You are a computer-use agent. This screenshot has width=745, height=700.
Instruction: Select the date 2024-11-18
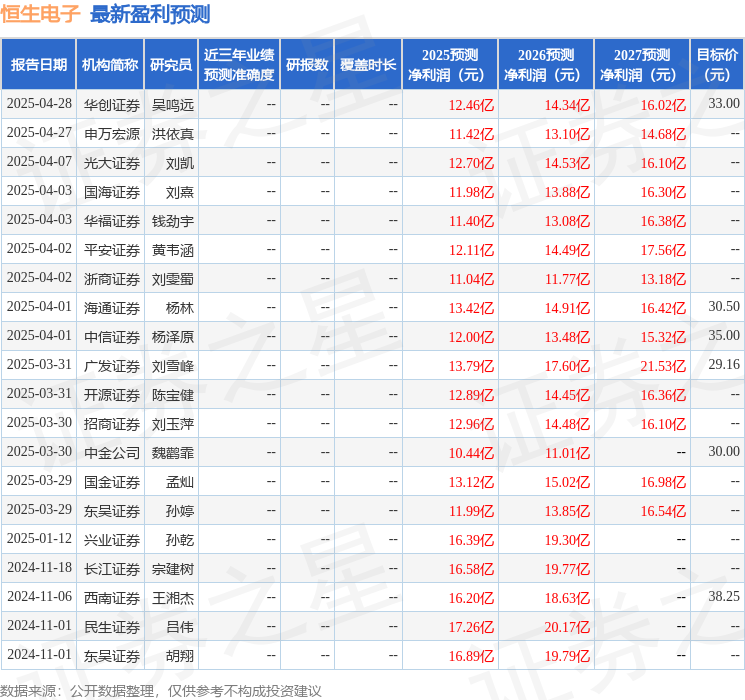39,567
